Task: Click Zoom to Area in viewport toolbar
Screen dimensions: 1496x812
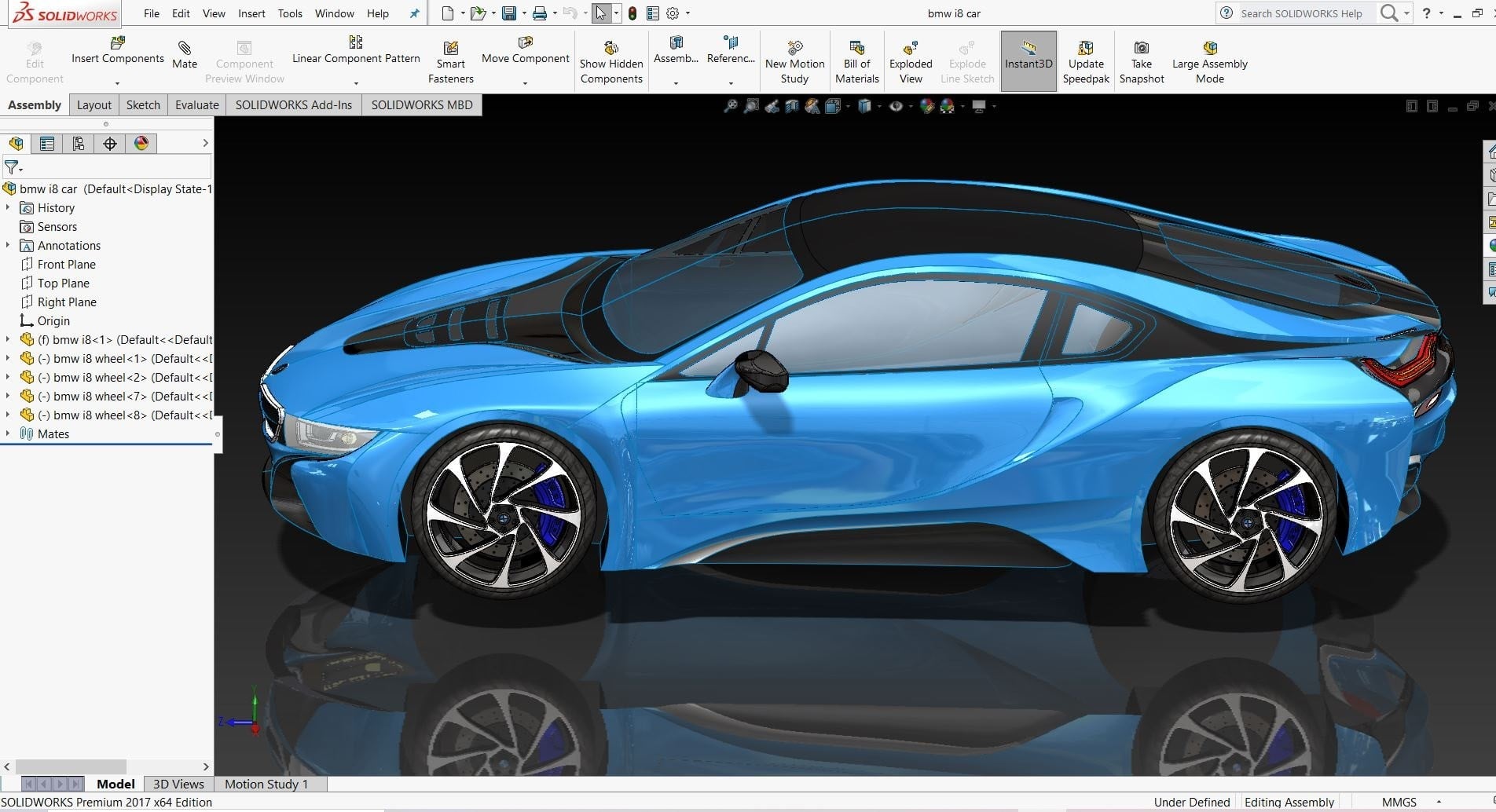Action: (x=751, y=106)
